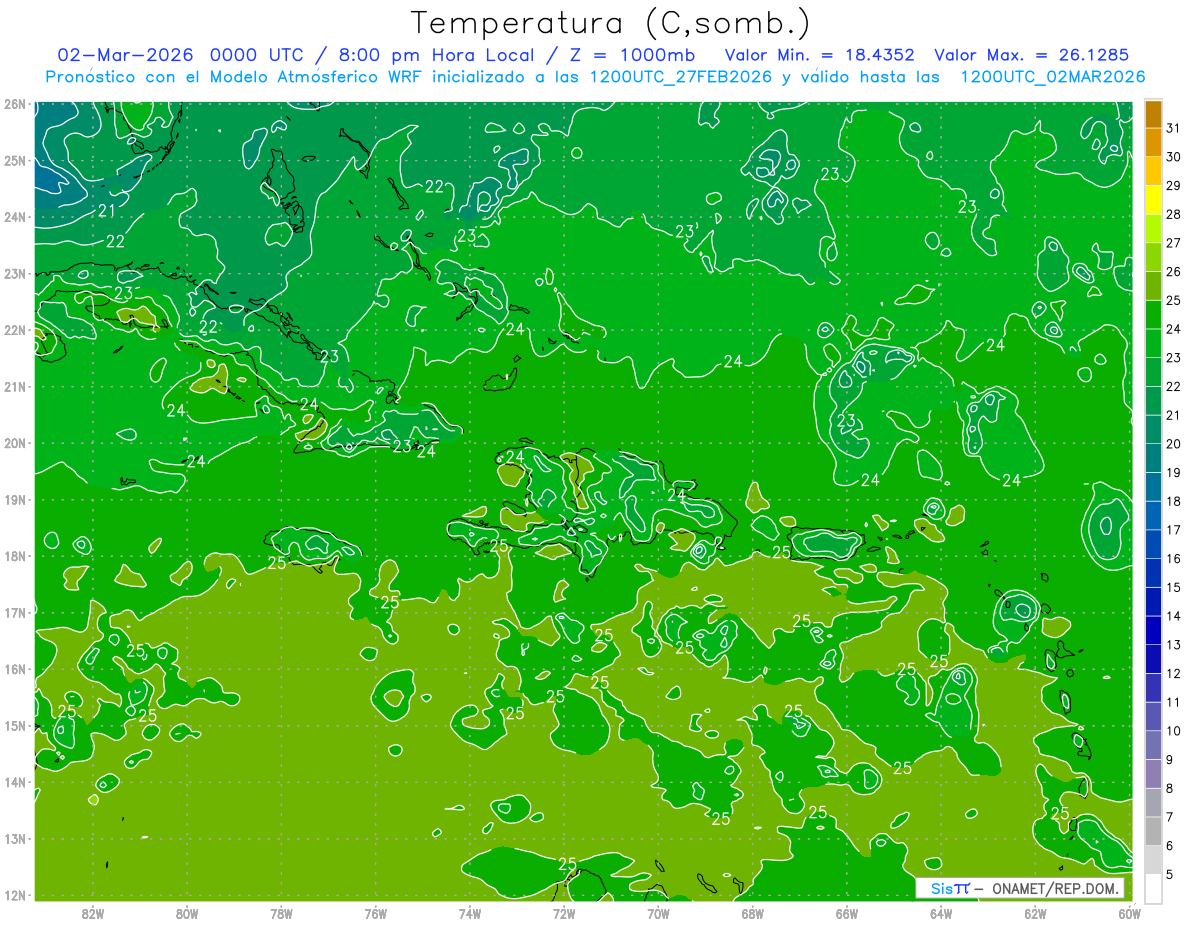Click the "1200UTC_02MAR2026" valid-until time
This screenshot has width=1200, height=927.
1053,76
